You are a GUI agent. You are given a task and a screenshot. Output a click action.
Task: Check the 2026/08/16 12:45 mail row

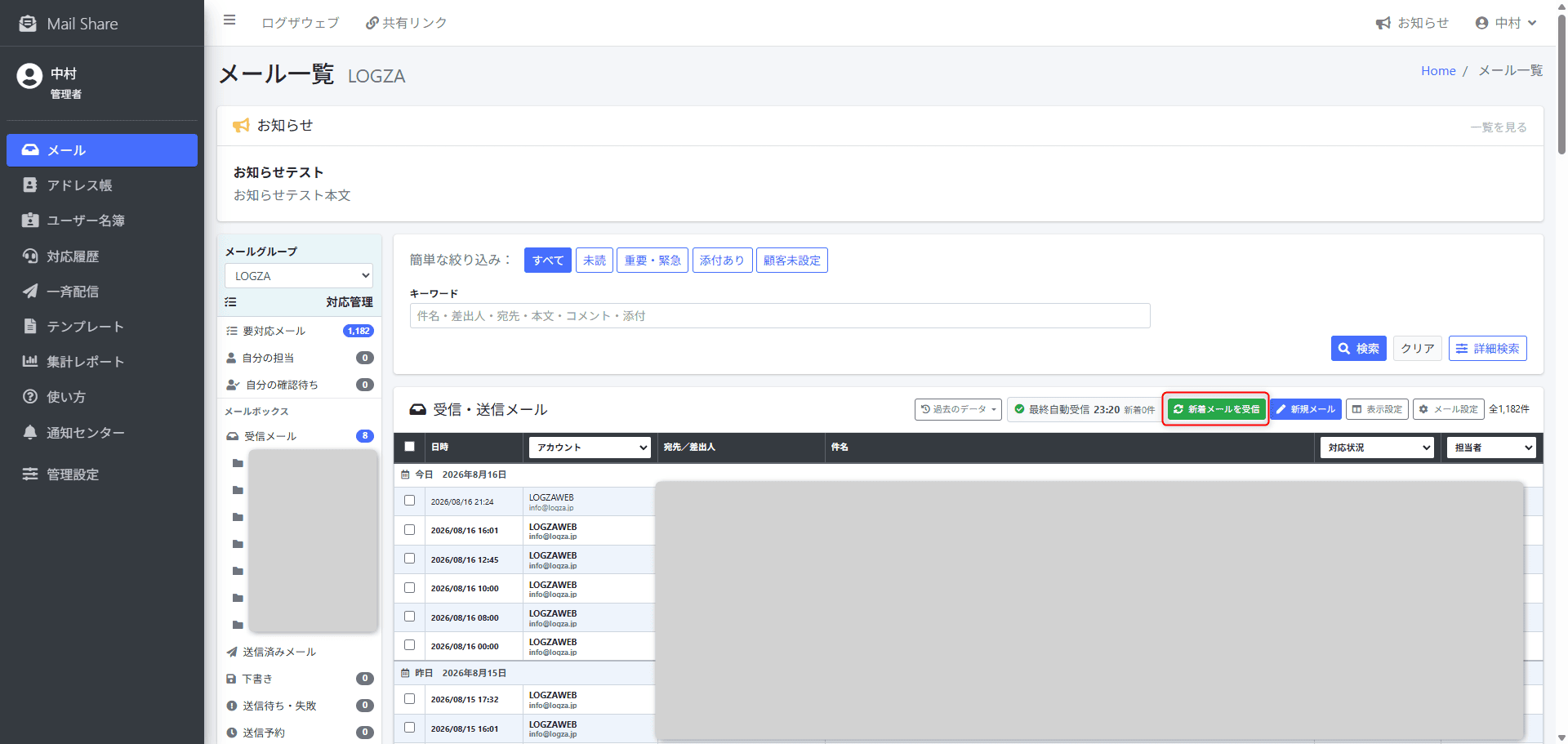pyautogui.click(x=410, y=559)
